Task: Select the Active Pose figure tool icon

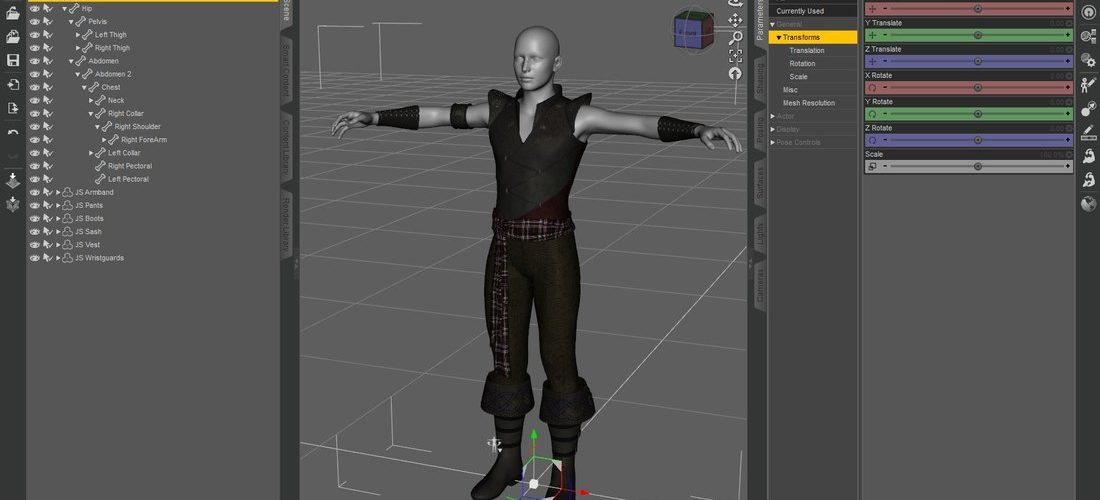Action: click(x=1088, y=85)
